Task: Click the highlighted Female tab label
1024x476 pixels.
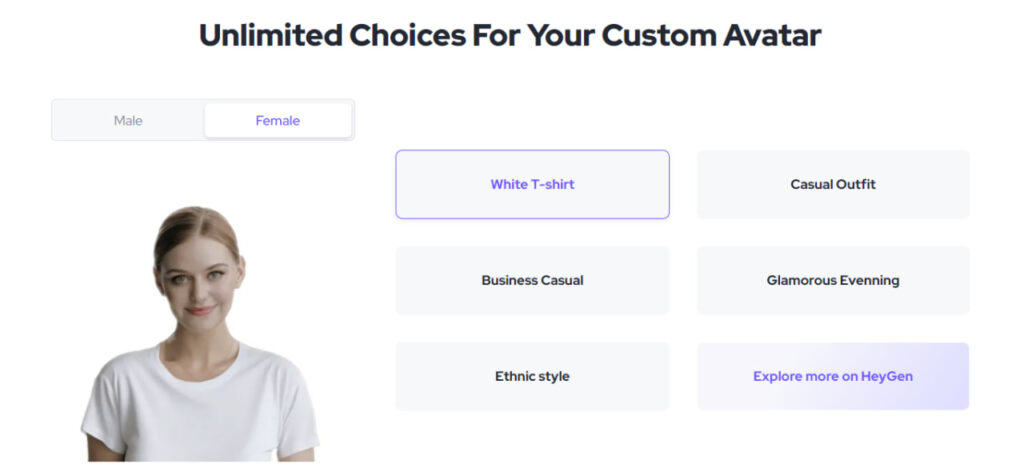Action: 278,120
